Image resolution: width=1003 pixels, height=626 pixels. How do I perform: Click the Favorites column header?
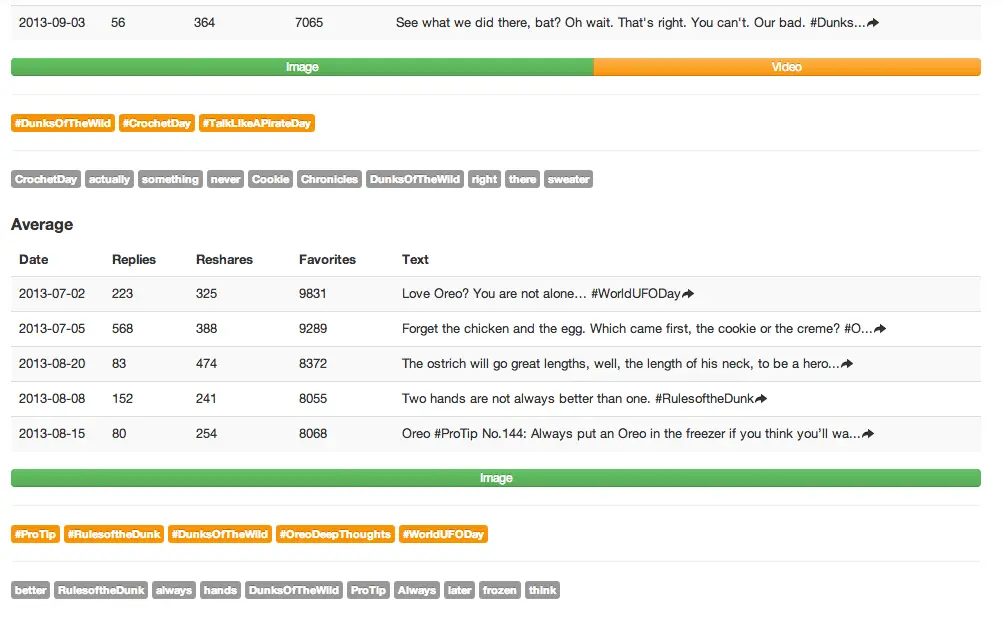coord(327,259)
